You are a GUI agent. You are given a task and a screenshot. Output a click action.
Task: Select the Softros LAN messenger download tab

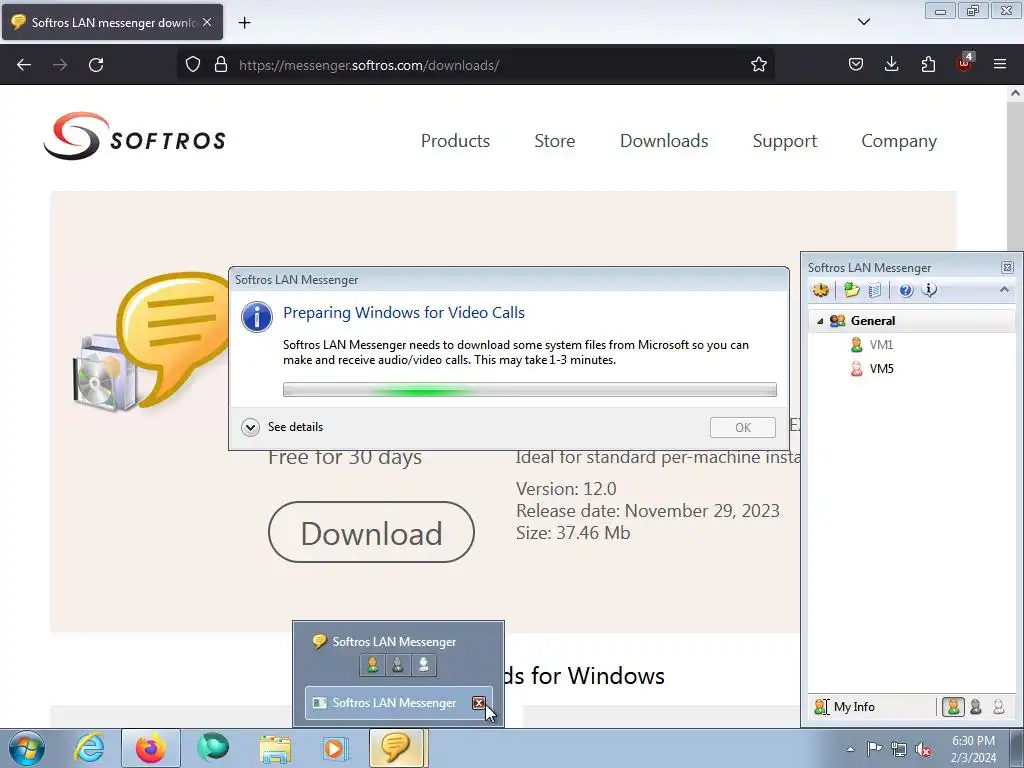point(112,22)
